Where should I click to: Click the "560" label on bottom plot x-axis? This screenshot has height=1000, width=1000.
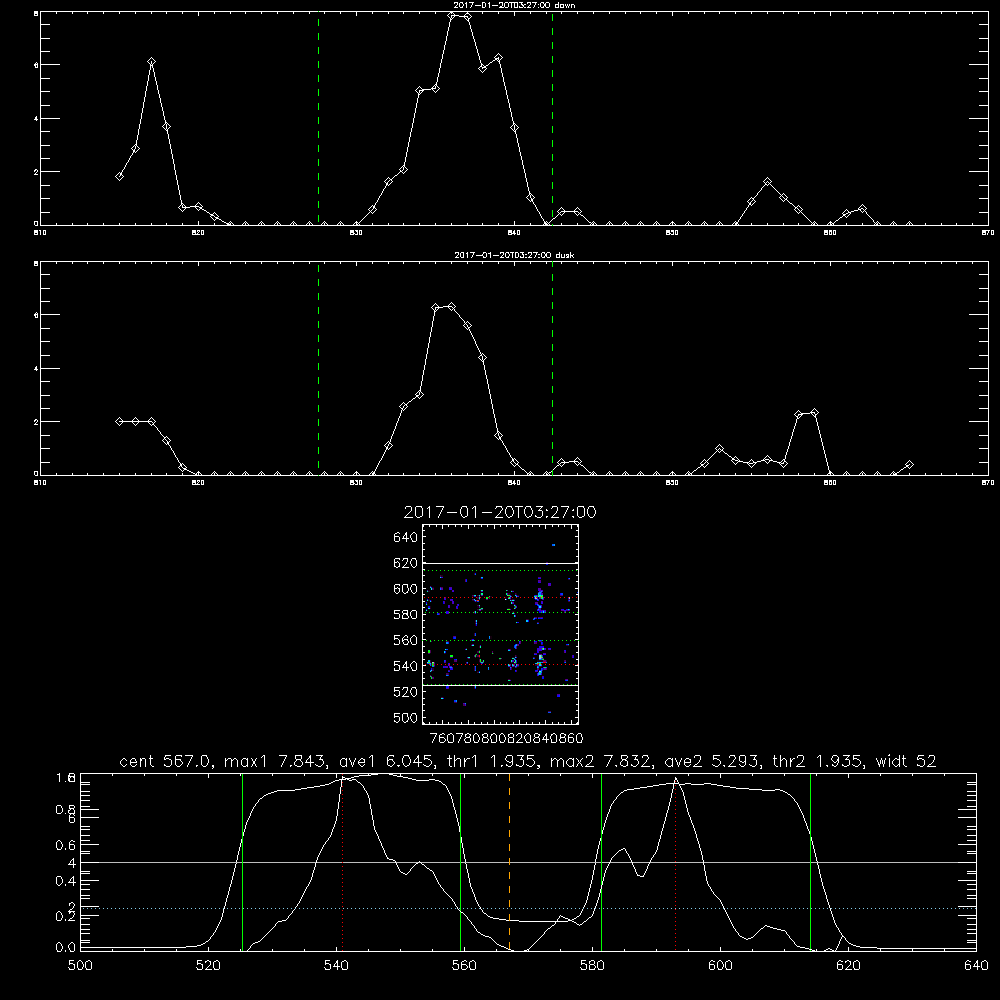point(464,966)
